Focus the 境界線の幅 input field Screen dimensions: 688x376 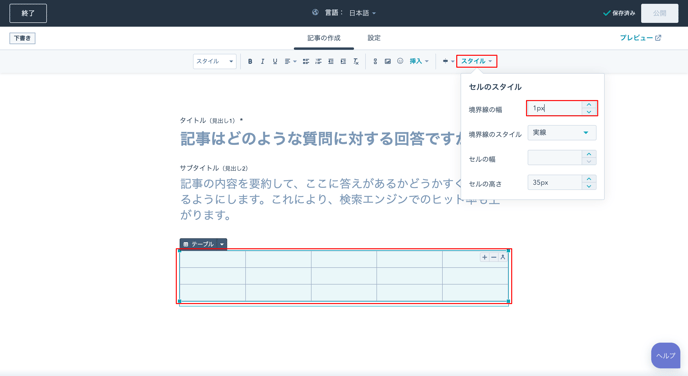pyautogui.click(x=555, y=108)
